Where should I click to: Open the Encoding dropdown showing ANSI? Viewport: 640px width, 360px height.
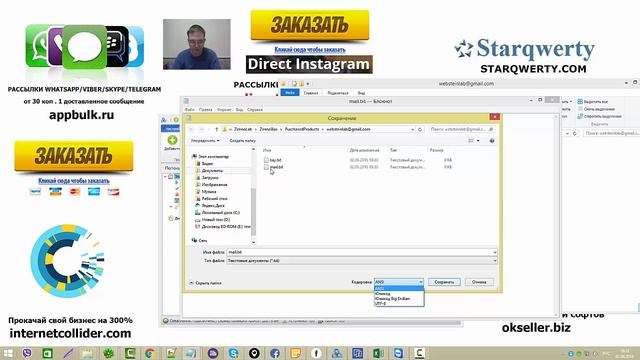coord(399,282)
